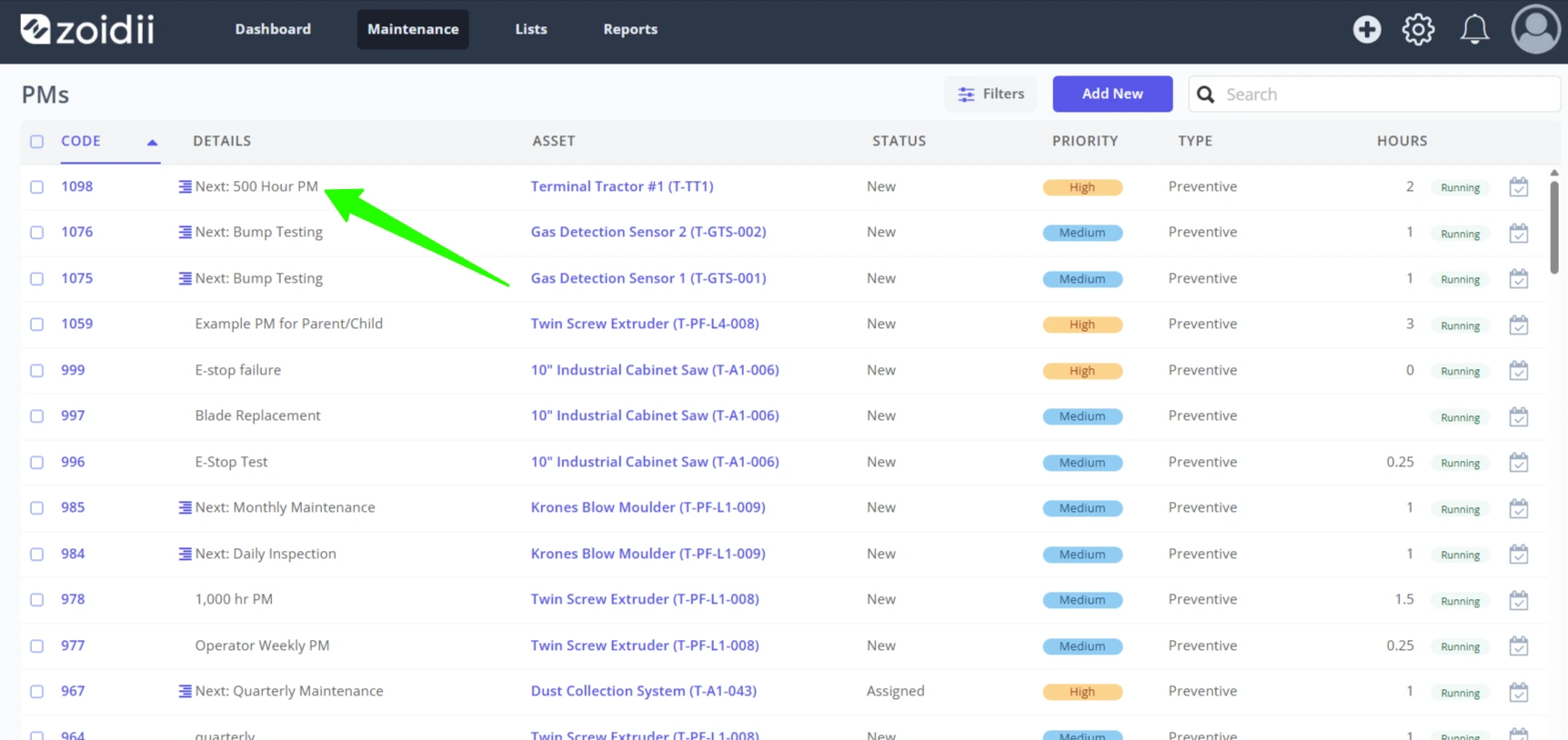This screenshot has width=1568, height=740.
Task: Open calendar icon for PM 977
Action: (x=1518, y=646)
